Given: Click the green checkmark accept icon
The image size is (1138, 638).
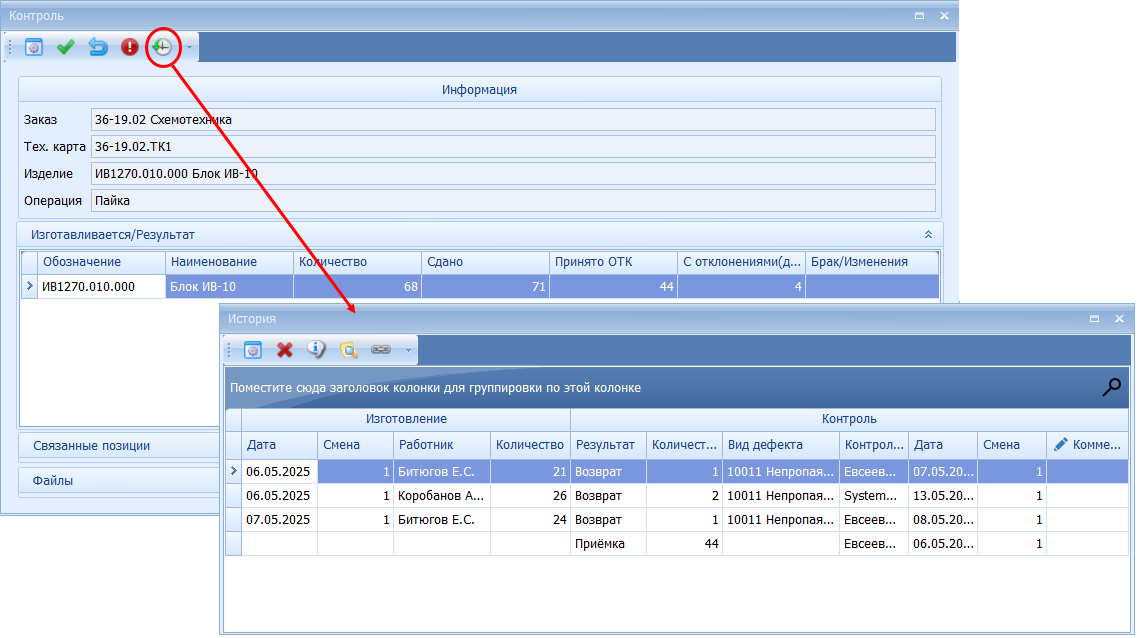Looking at the screenshot, I should [66, 47].
